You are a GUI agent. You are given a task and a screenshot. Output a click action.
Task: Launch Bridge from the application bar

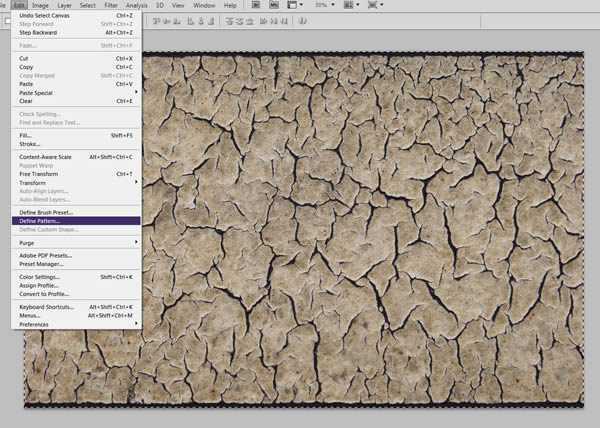[x=255, y=5]
